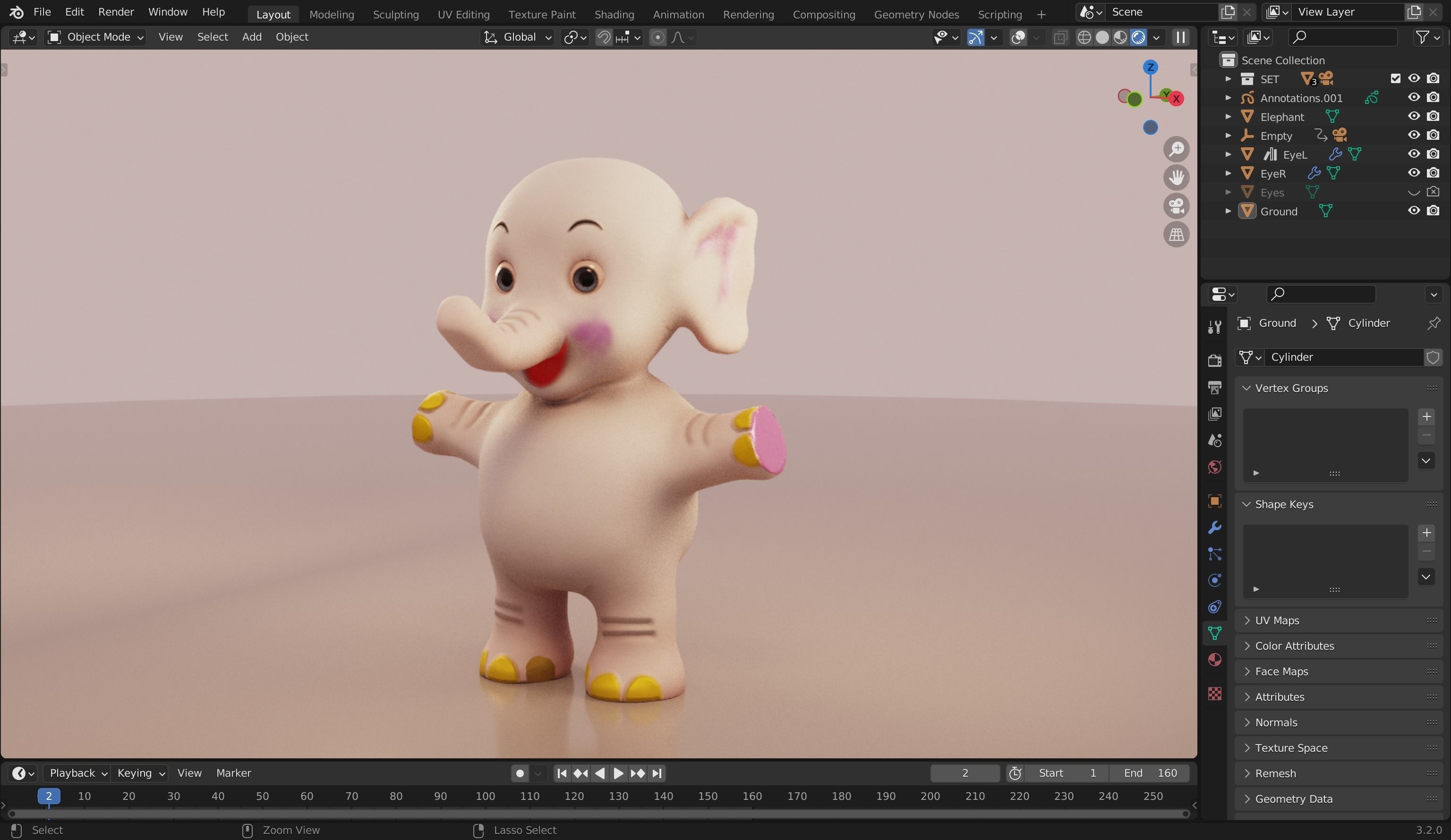This screenshot has height=840, width=1451.
Task: Hide the Elephant object in viewport
Action: pyautogui.click(x=1414, y=116)
